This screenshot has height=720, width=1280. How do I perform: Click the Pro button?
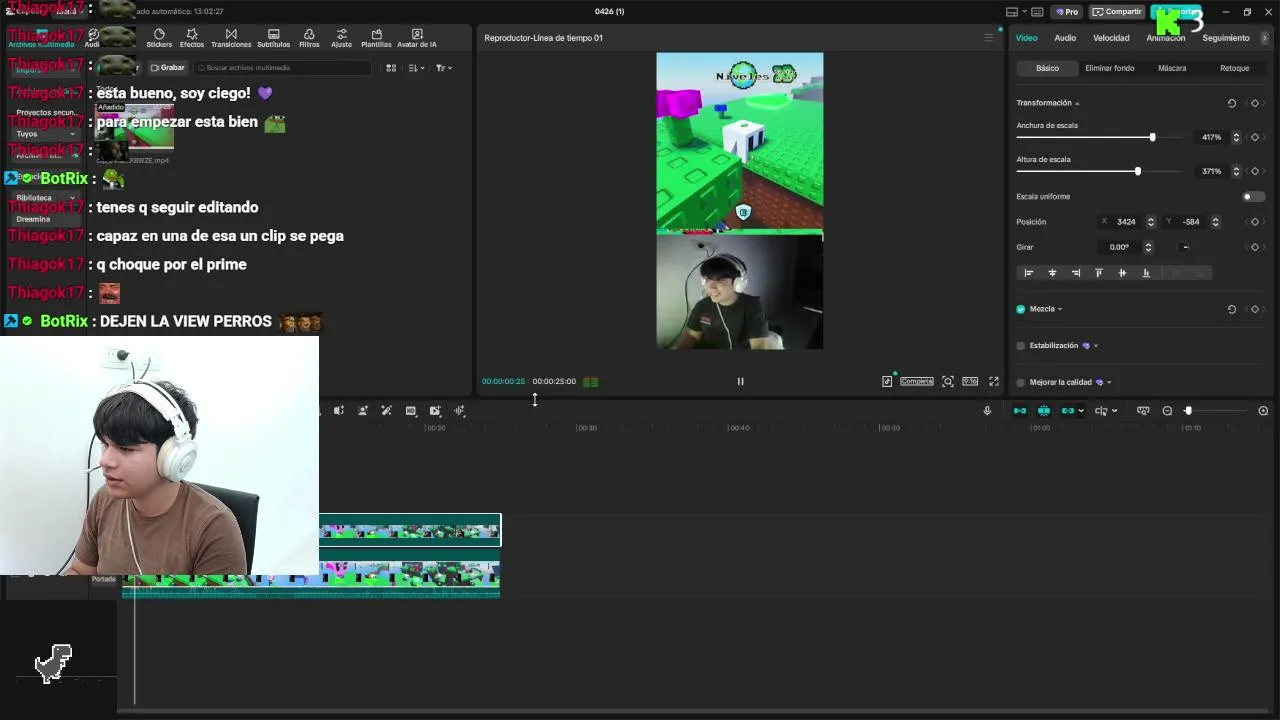tap(1066, 12)
